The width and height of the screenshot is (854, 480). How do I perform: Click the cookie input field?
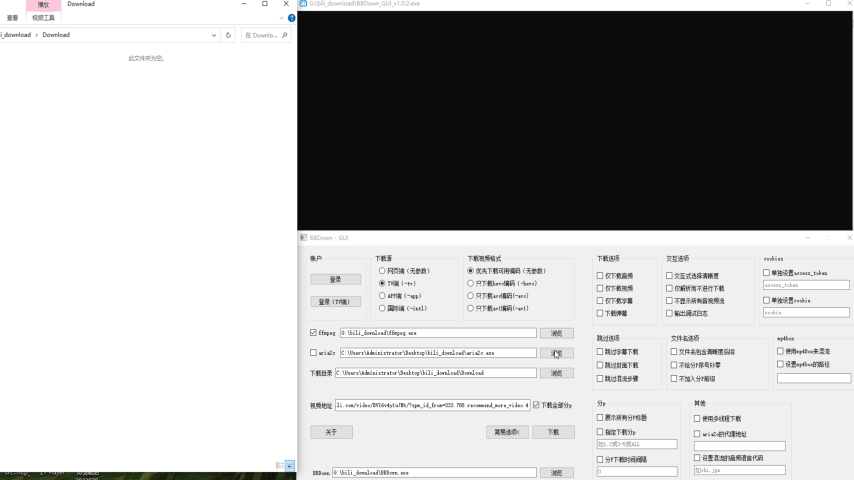pyautogui.click(x=806, y=313)
